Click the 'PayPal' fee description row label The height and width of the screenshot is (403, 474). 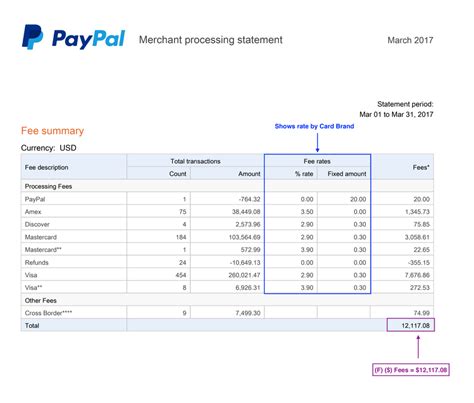(x=35, y=199)
